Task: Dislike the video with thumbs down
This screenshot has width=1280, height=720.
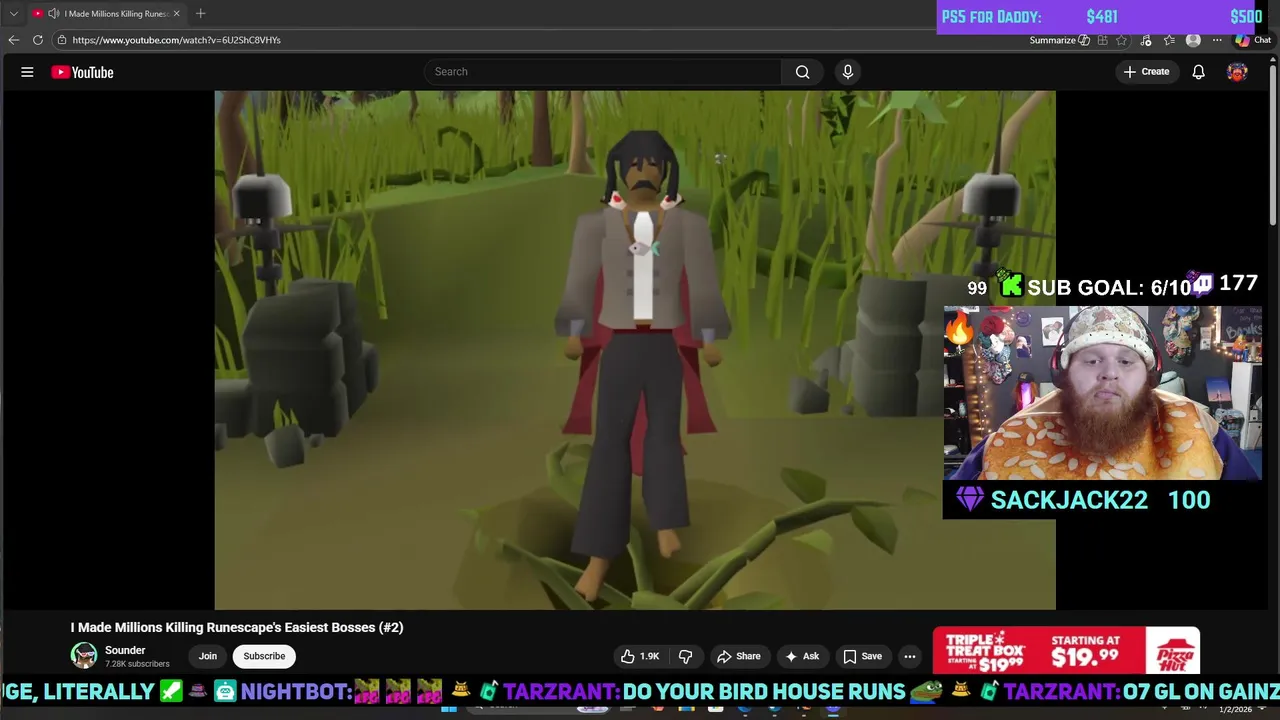Action: 685,656
